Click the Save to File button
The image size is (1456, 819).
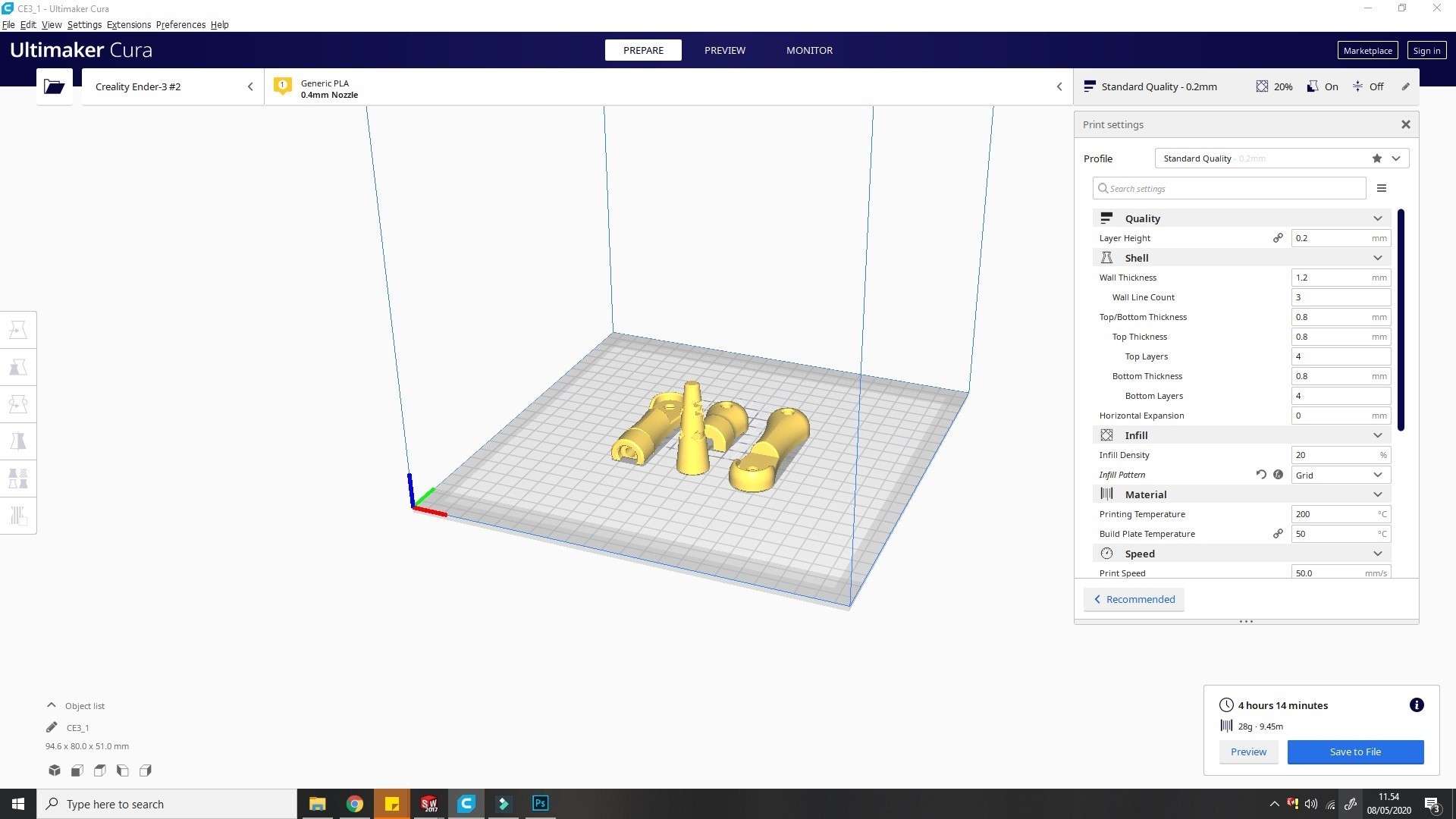1355,752
